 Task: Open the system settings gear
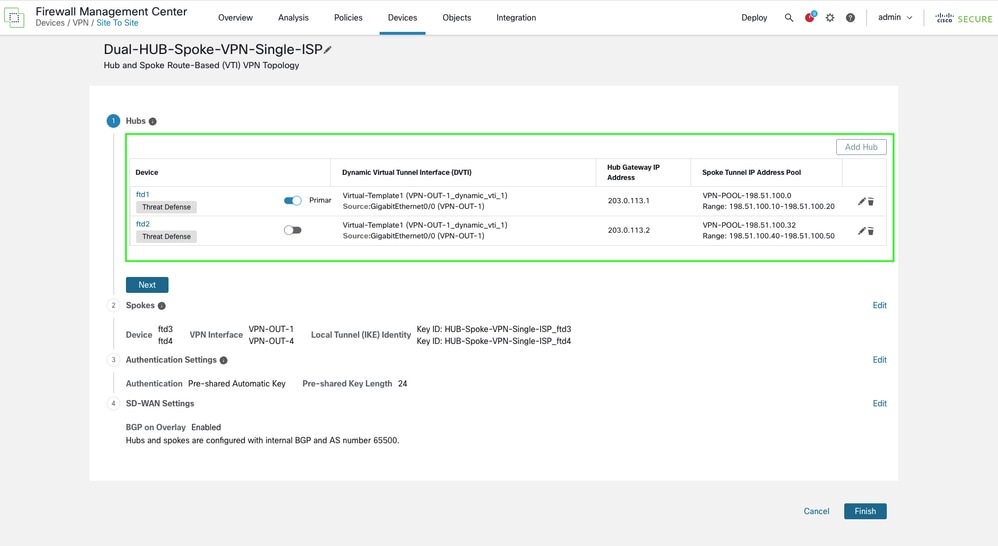pyautogui.click(x=830, y=18)
